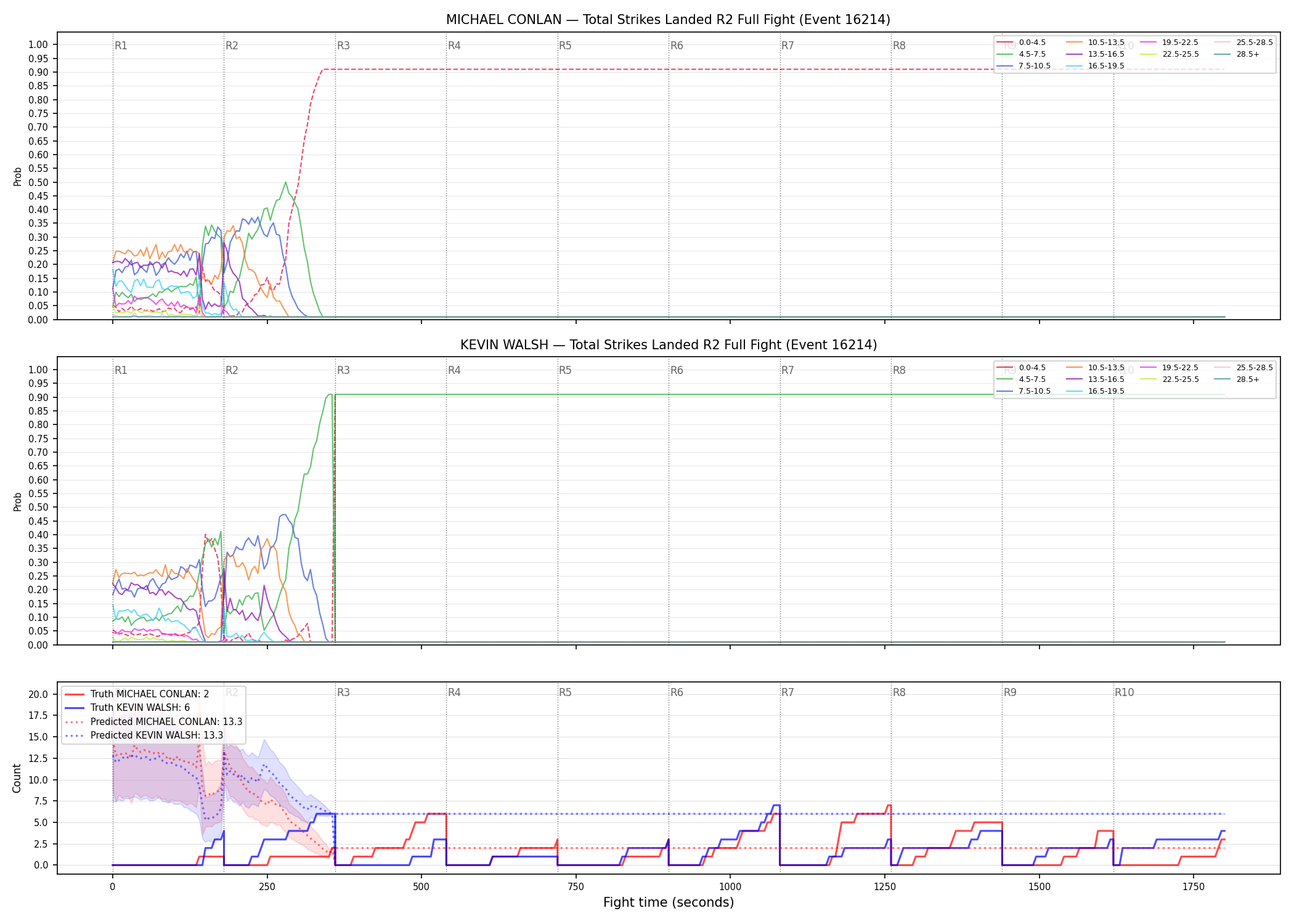This screenshot has width=1294, height=924.
Task: Click the R8 round label in the Walsh chart
Action: 899,370
